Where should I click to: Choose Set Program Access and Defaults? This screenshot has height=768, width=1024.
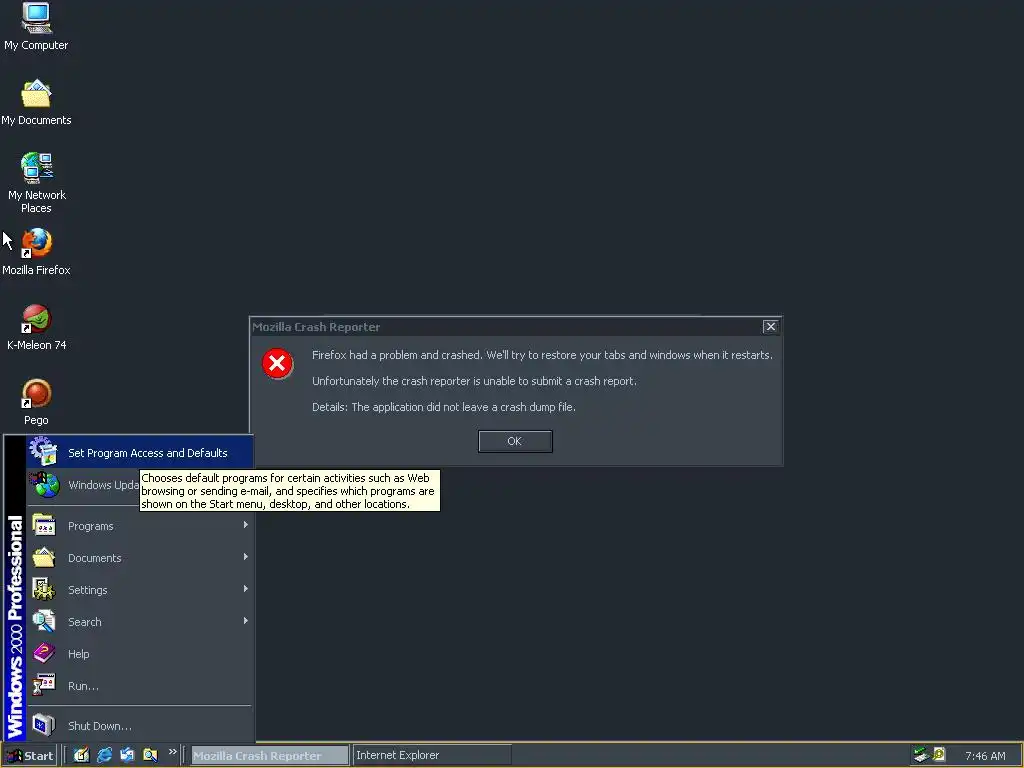(139, 453)
